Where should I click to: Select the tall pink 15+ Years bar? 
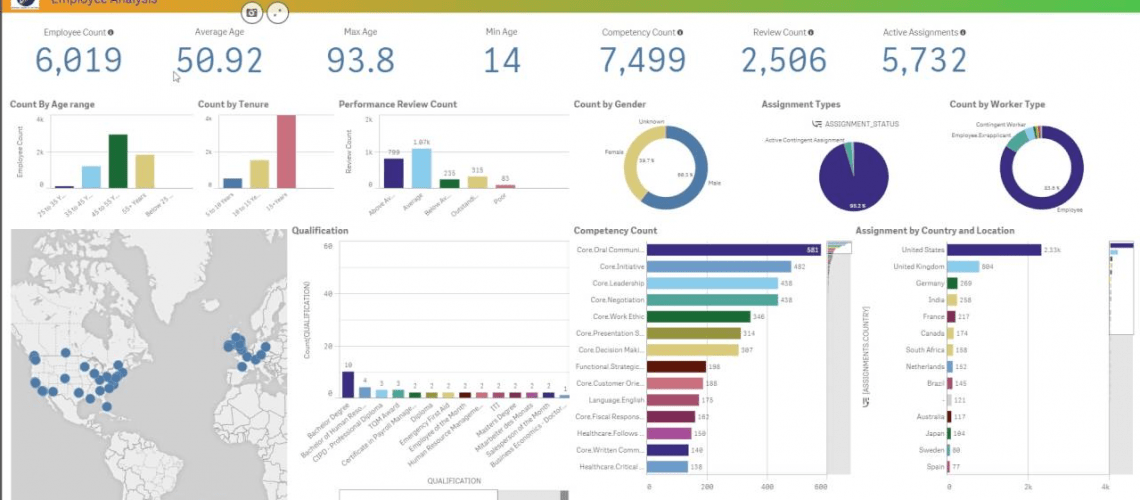pyautogui.click(x=286, y=152)
